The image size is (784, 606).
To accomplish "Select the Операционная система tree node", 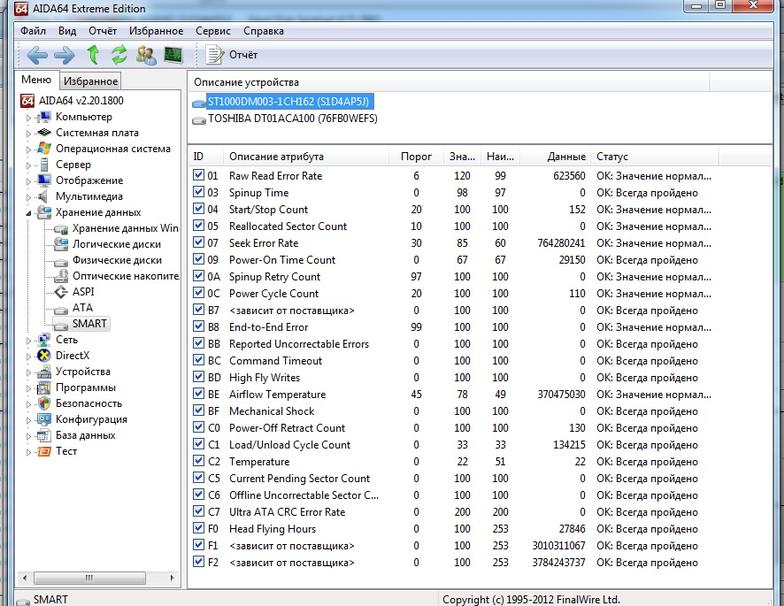I will pyautogui.click(x=113, y=148).
